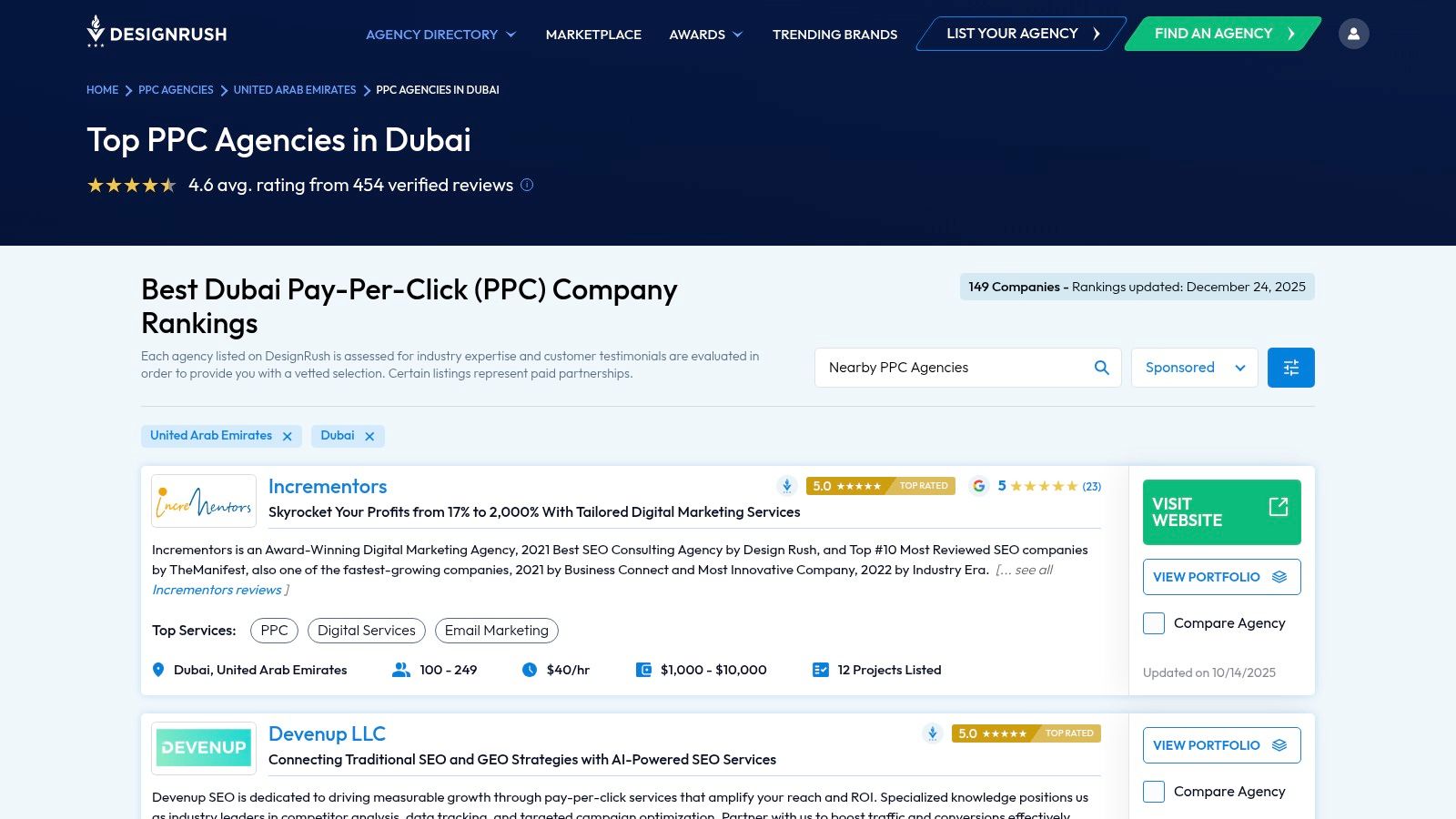Click the external-link icon on Visit Website
Image resolution: width=1456 pixels, height=819 pixels.
1278,506
